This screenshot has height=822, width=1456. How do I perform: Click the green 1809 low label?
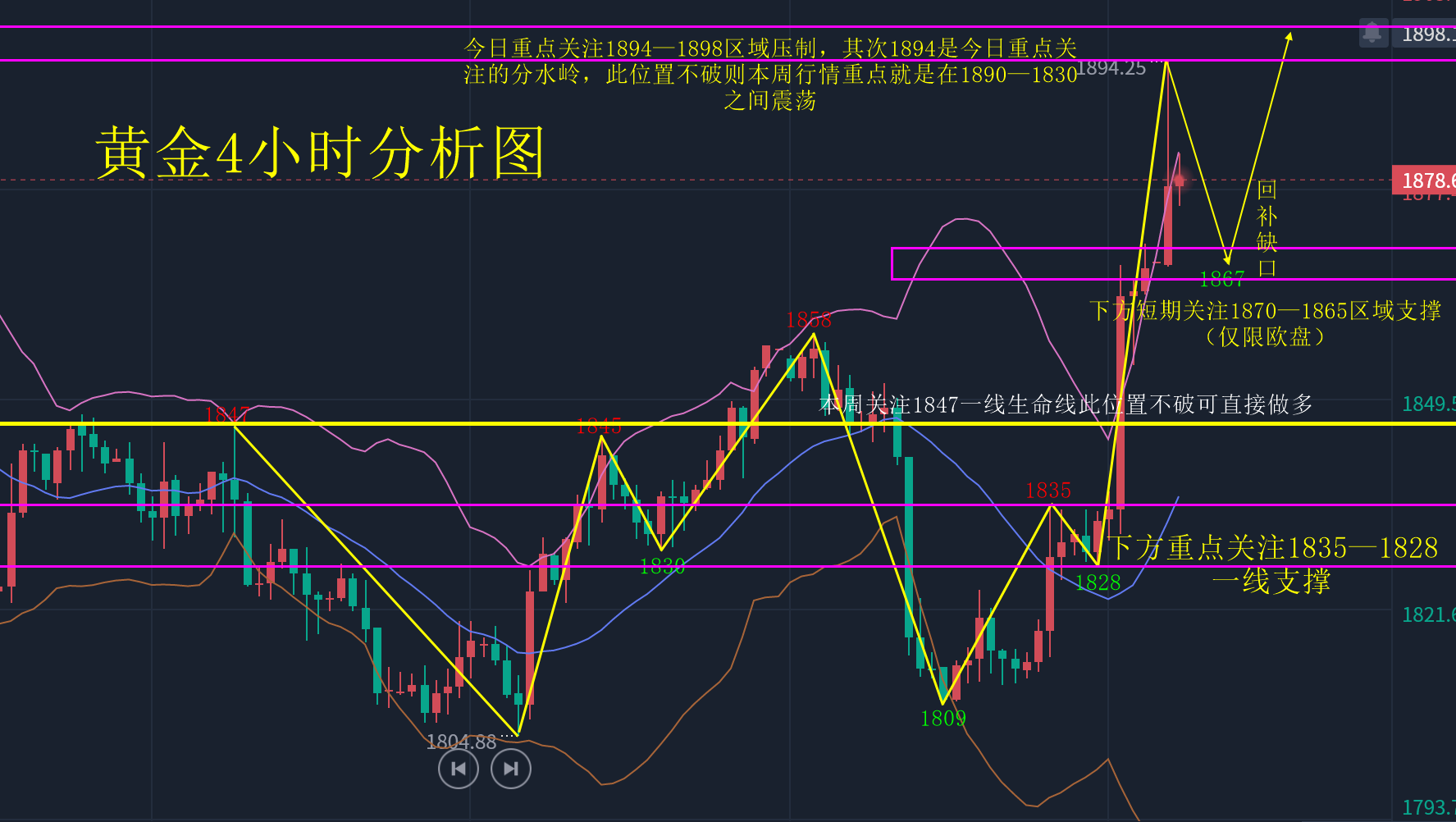point(943,719)
